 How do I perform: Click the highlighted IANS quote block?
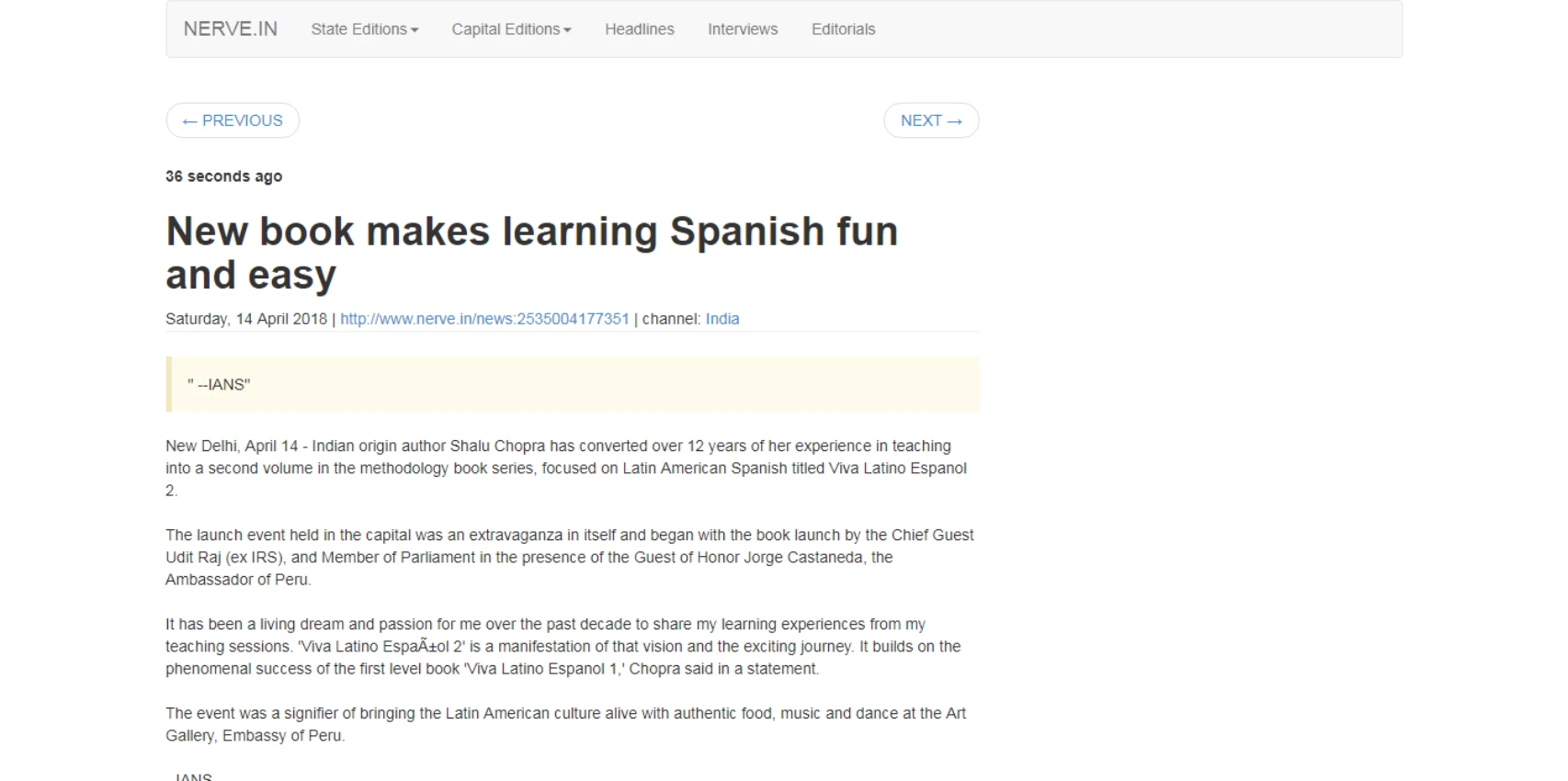tap(572, 384)
